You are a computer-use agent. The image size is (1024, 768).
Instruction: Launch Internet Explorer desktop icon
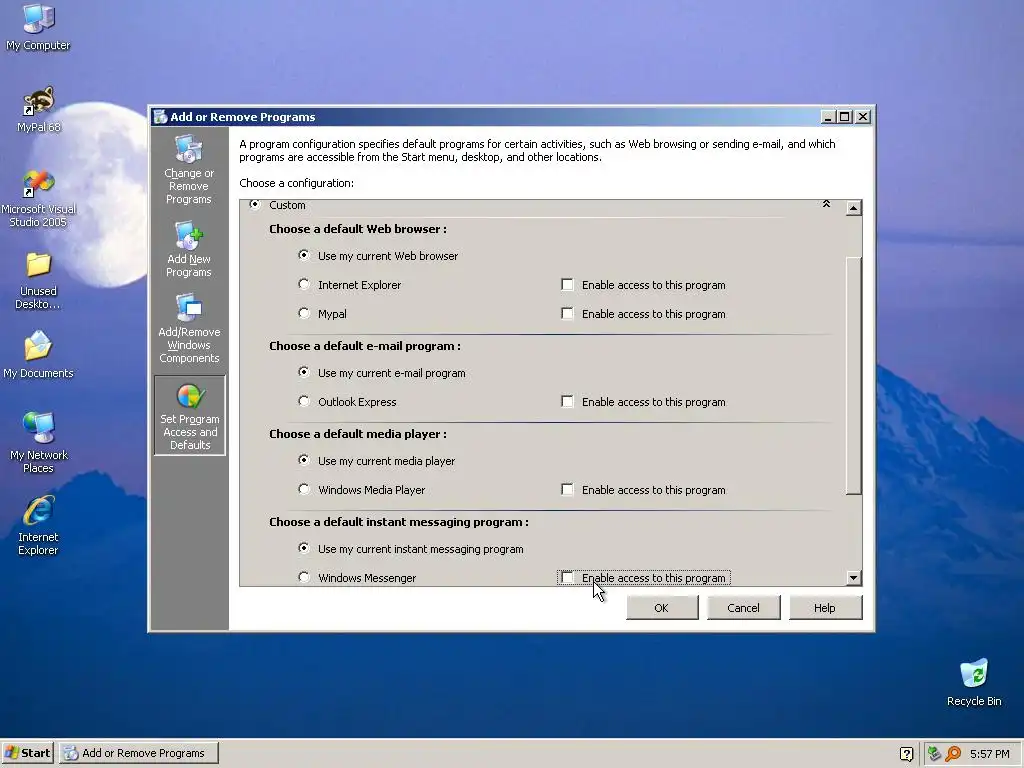[x=38, y=526]
